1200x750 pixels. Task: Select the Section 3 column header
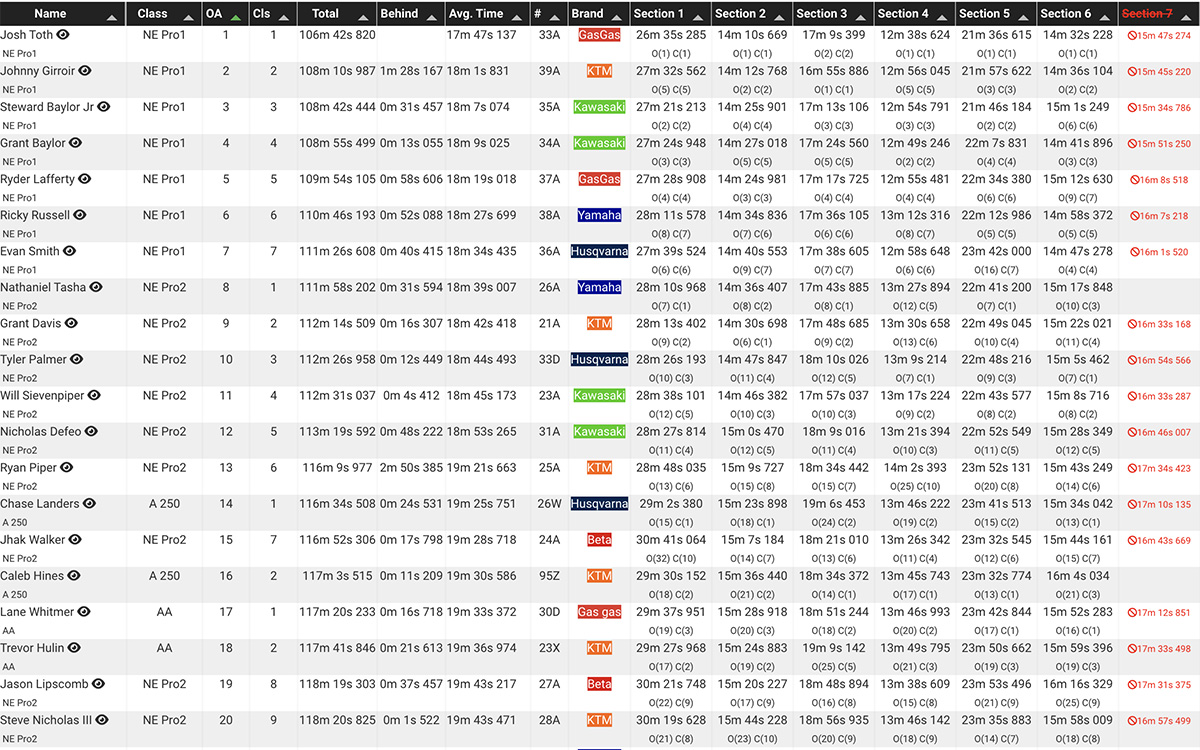click(834, 13)
